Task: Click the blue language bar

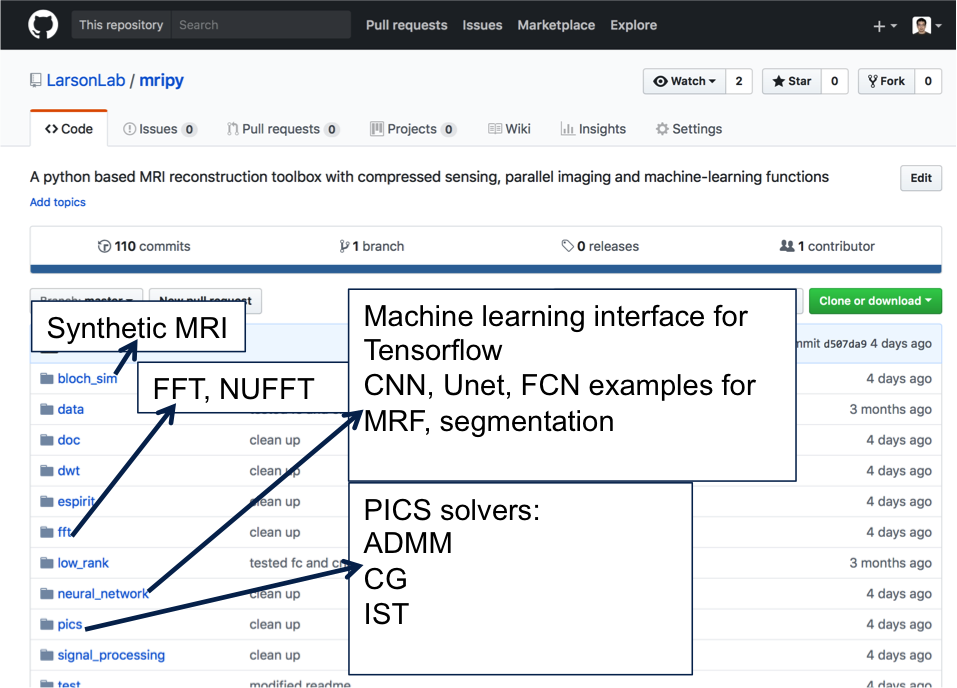Action: point(485,268)
